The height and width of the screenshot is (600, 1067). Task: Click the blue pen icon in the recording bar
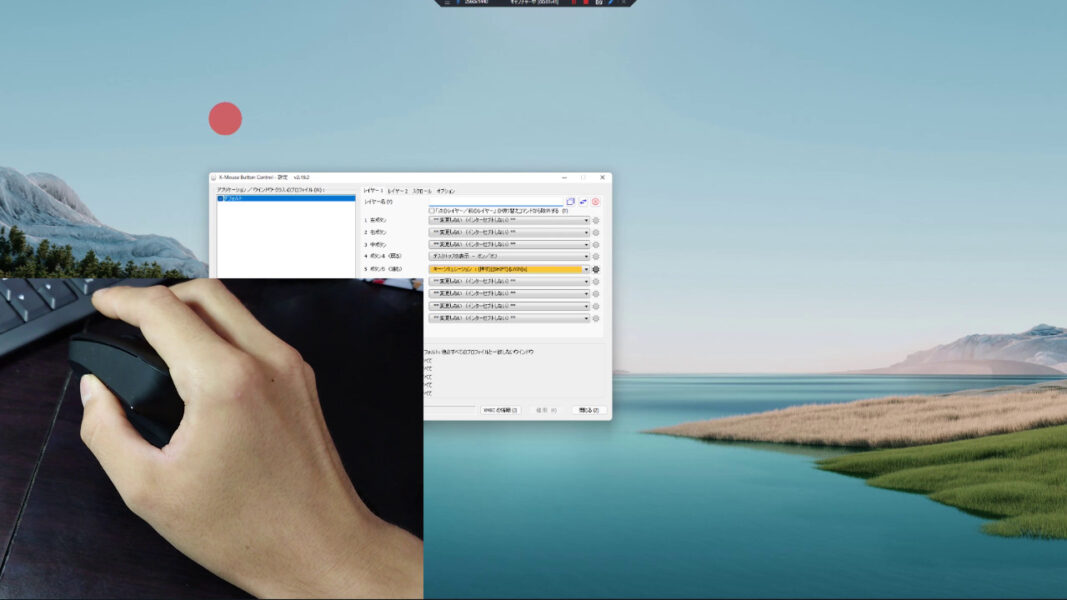click(611, 3)
